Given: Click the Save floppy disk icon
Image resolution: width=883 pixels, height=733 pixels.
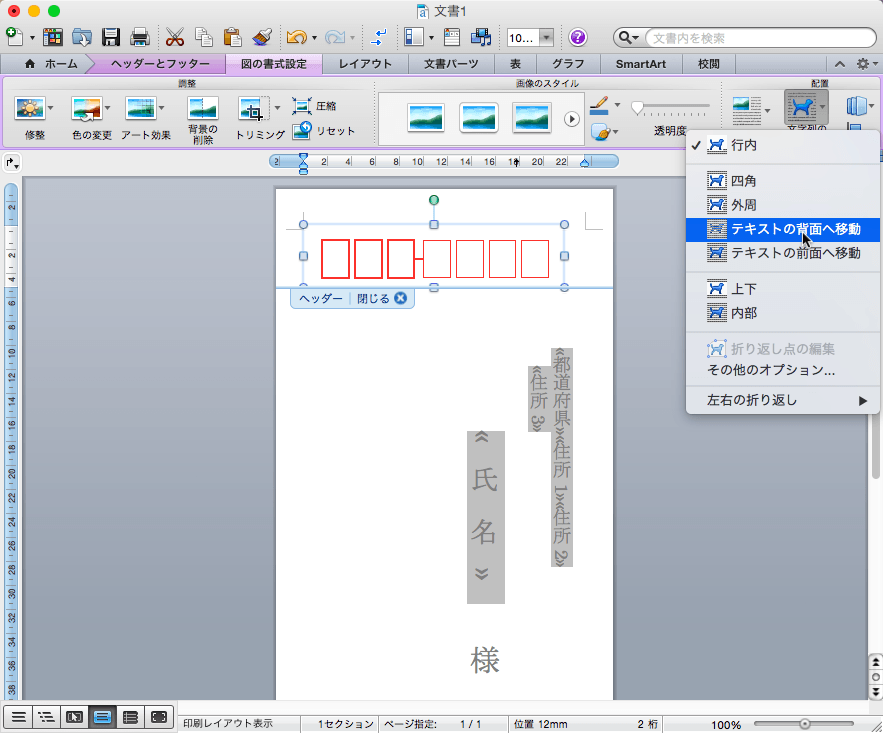Looking at the screenshot, I should [111, 38].
